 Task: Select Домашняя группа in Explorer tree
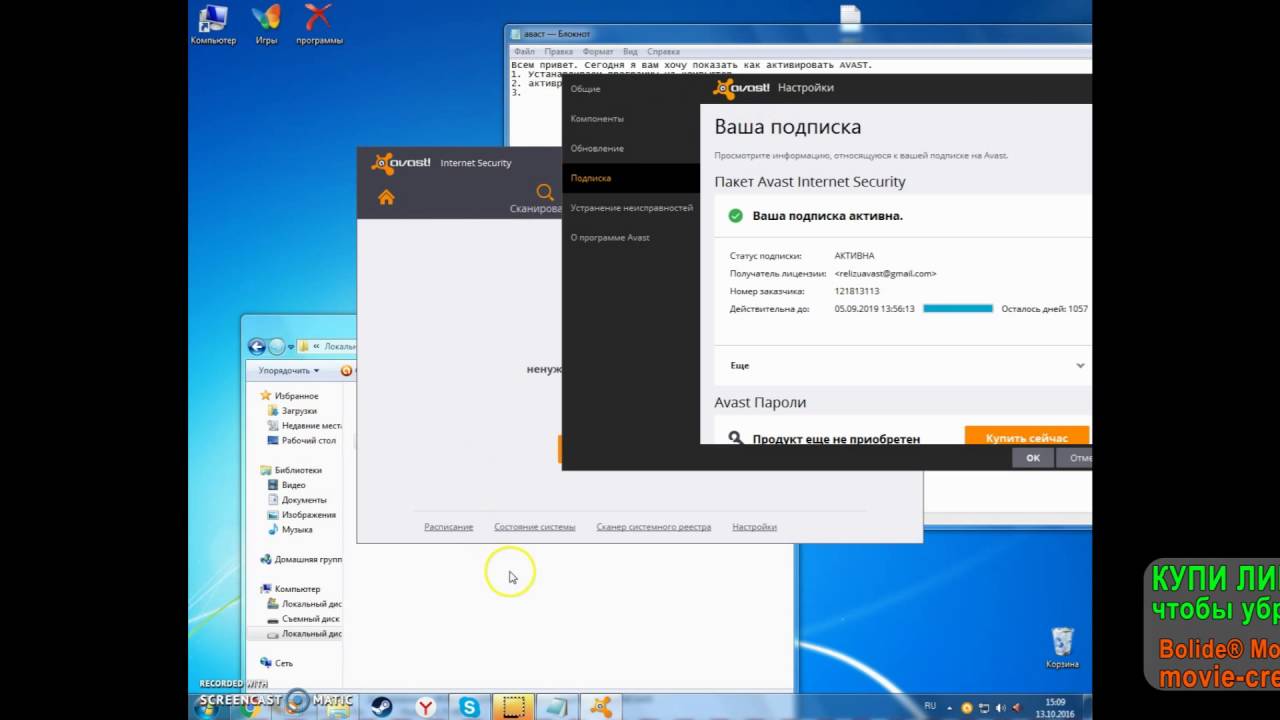click(x=301, y=559)
